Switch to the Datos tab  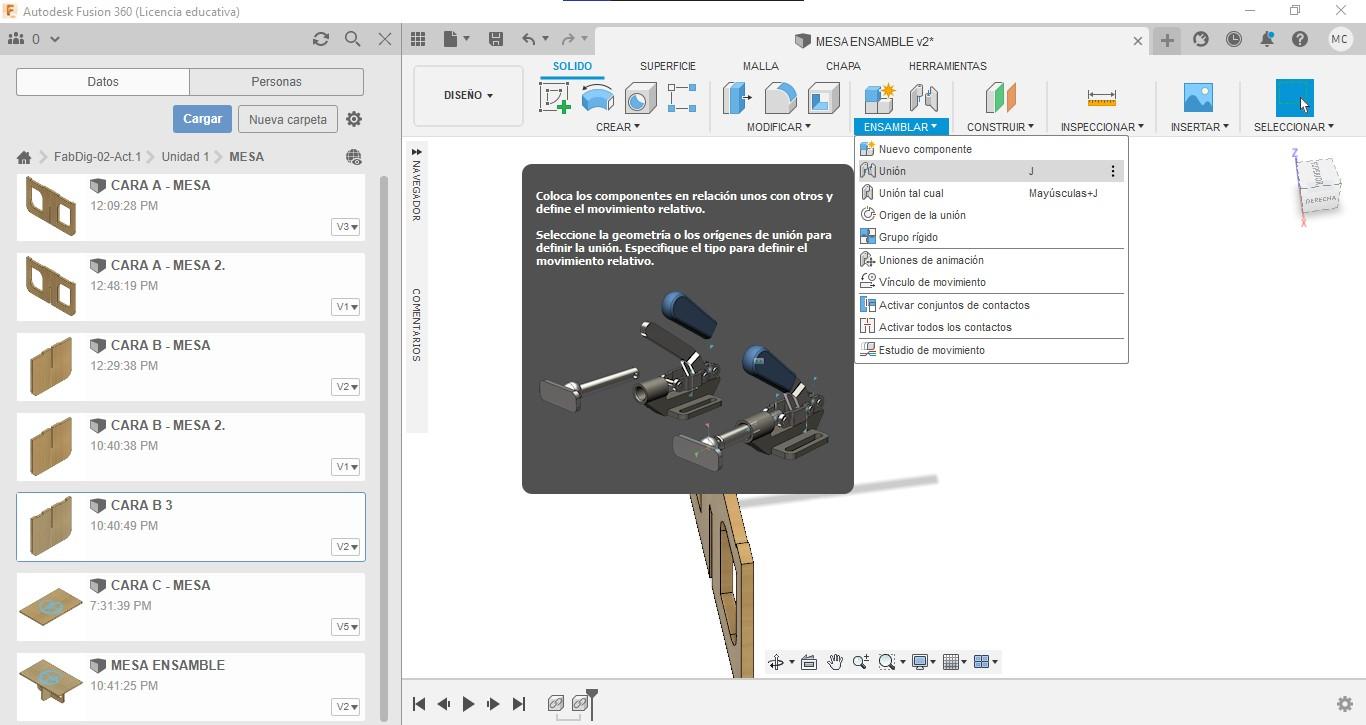coord(103,82)
